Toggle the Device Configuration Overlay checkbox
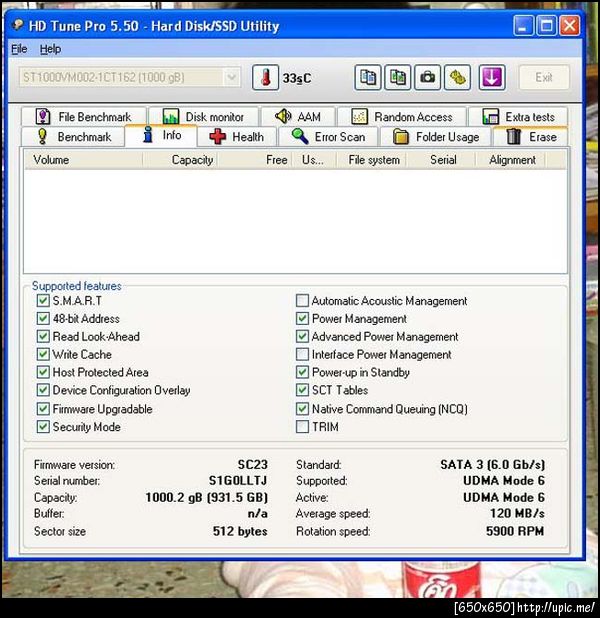Viewport: 600px width, 618px height. pos(43,390)
